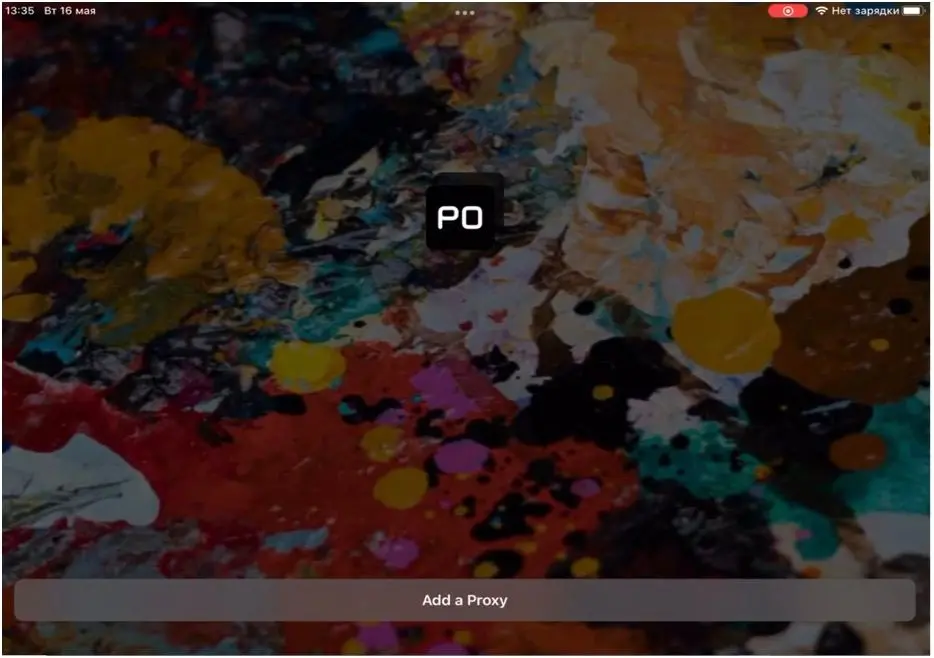Tap the 13:35 clock in status bar
Viewport: 934px width, 658px height.
pos(20,11)
